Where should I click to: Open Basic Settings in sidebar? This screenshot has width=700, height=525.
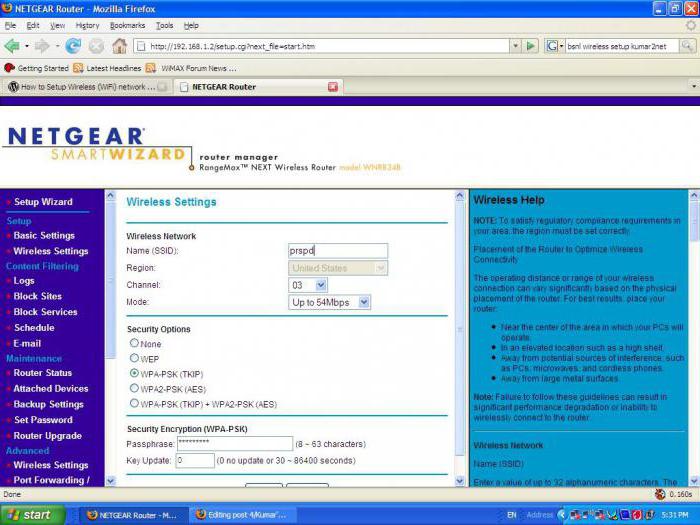click(44, 235)
